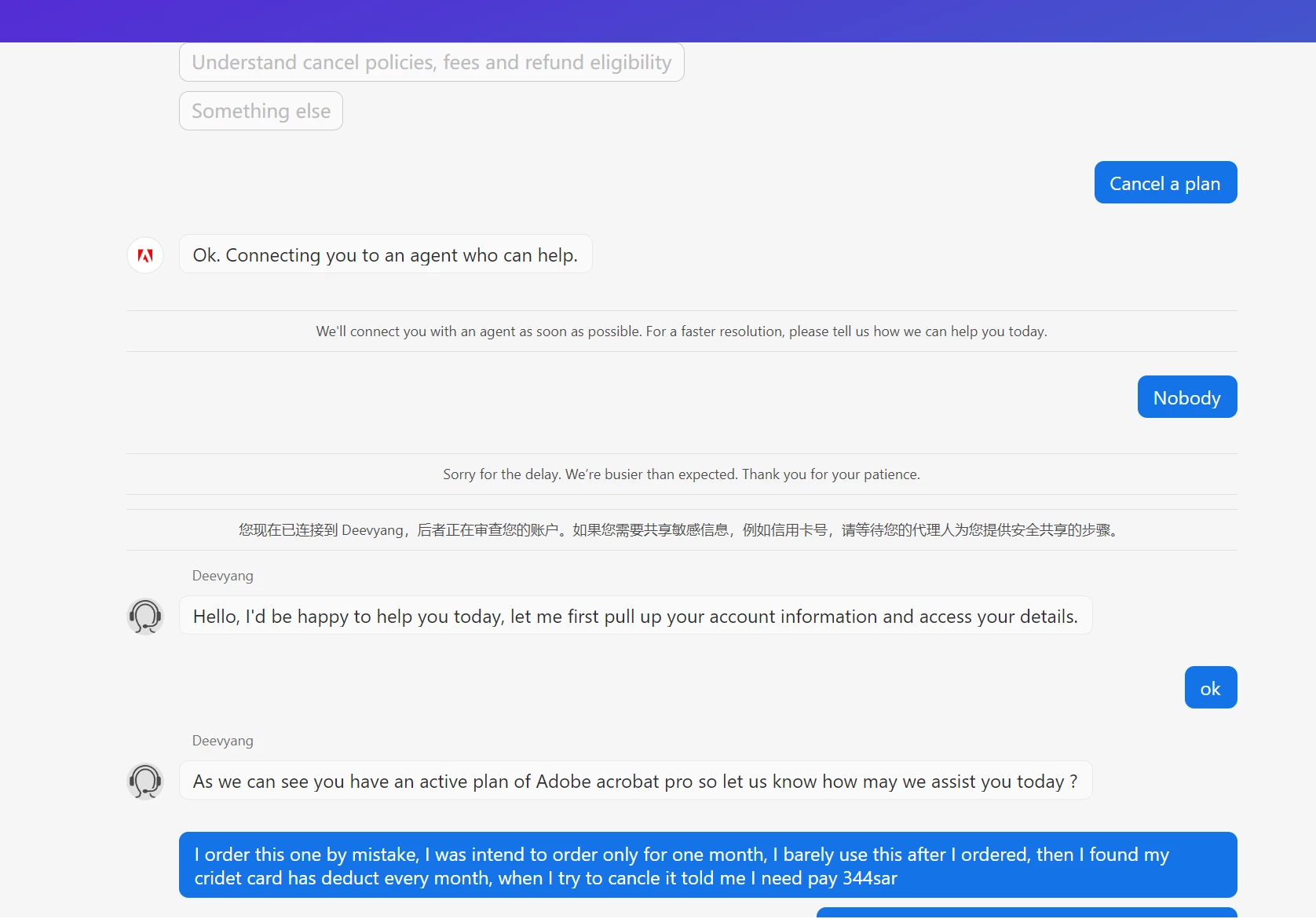Click the 'active plan of Adobe acrobat pro' message

[635, 780]
